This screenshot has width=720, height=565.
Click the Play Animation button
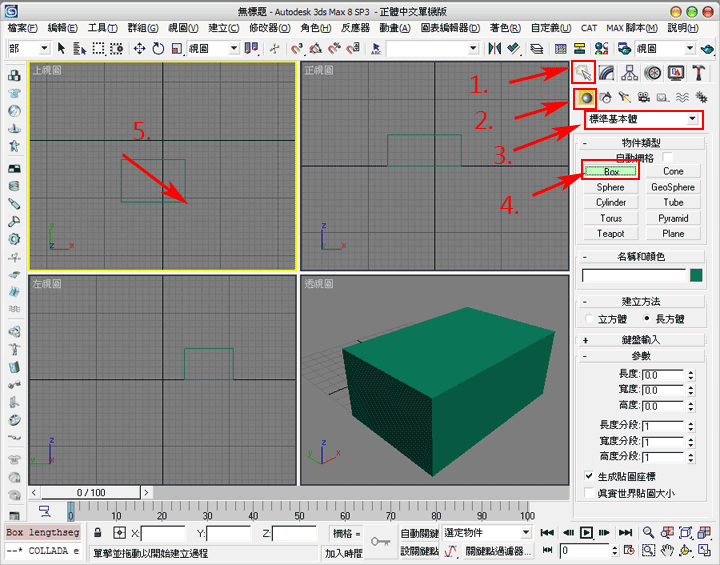click(x=586, y=532)
